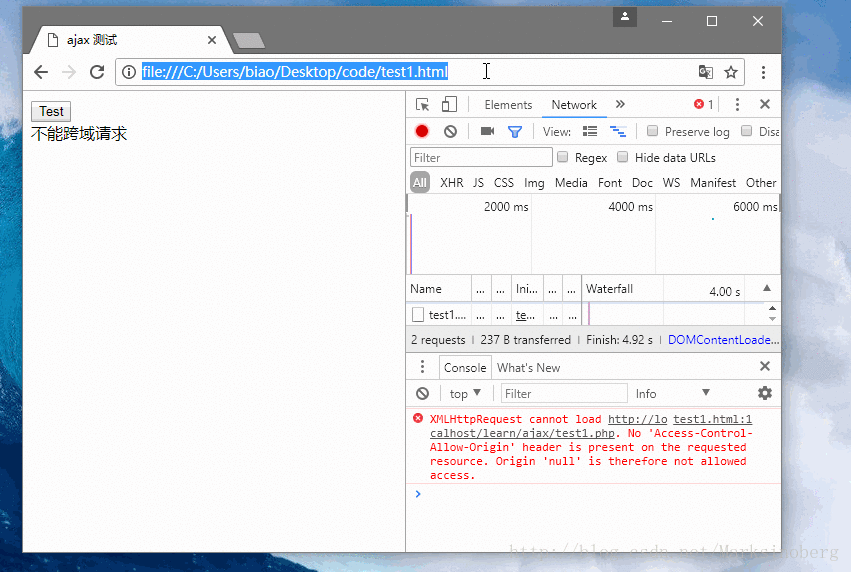
Task: Click the Test button on page
Action: pyautogui.click(x=51, y=112)
